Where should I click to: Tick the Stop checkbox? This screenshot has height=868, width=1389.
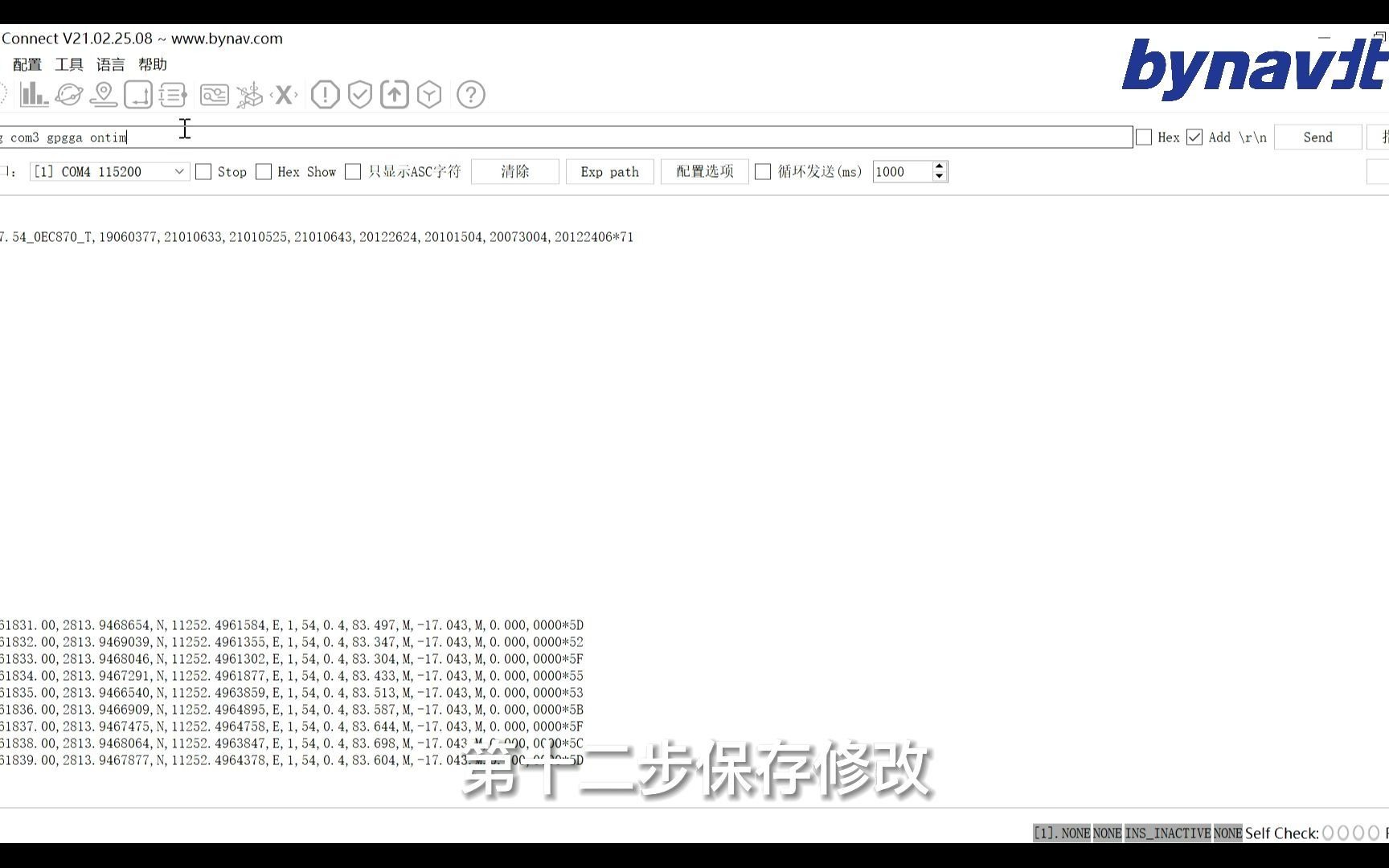pos(203,172)
